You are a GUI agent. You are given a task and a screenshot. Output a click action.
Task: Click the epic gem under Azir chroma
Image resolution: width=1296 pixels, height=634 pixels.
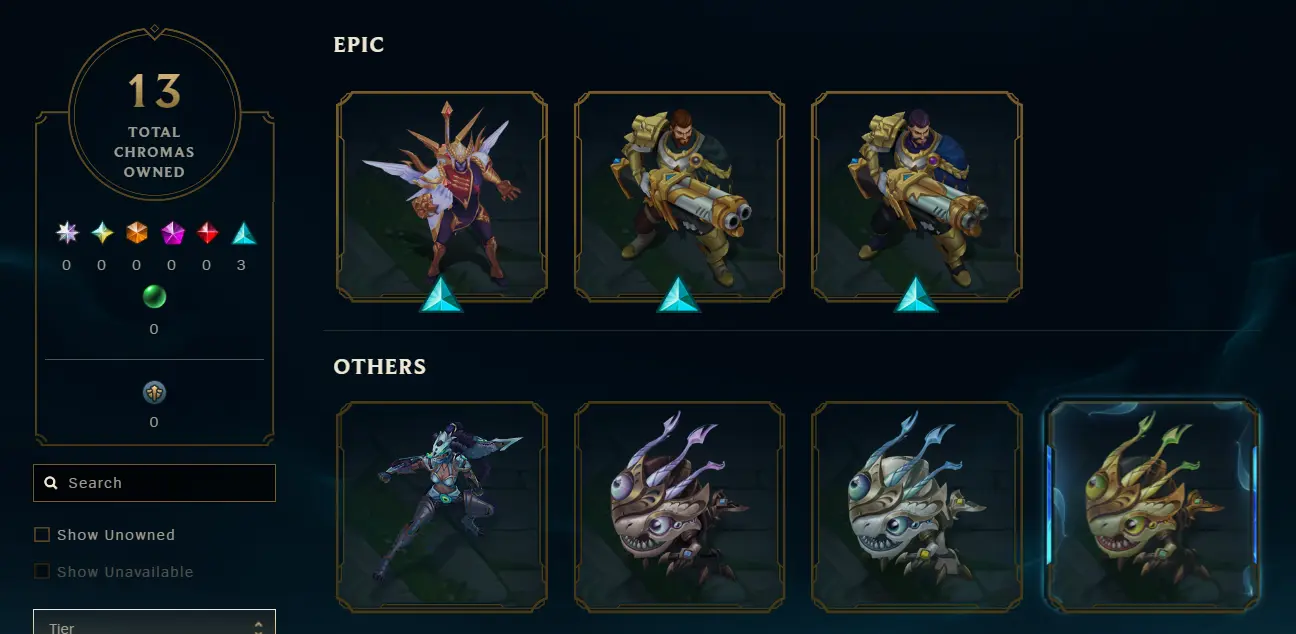pyautogui.click(x=441, y=295)
